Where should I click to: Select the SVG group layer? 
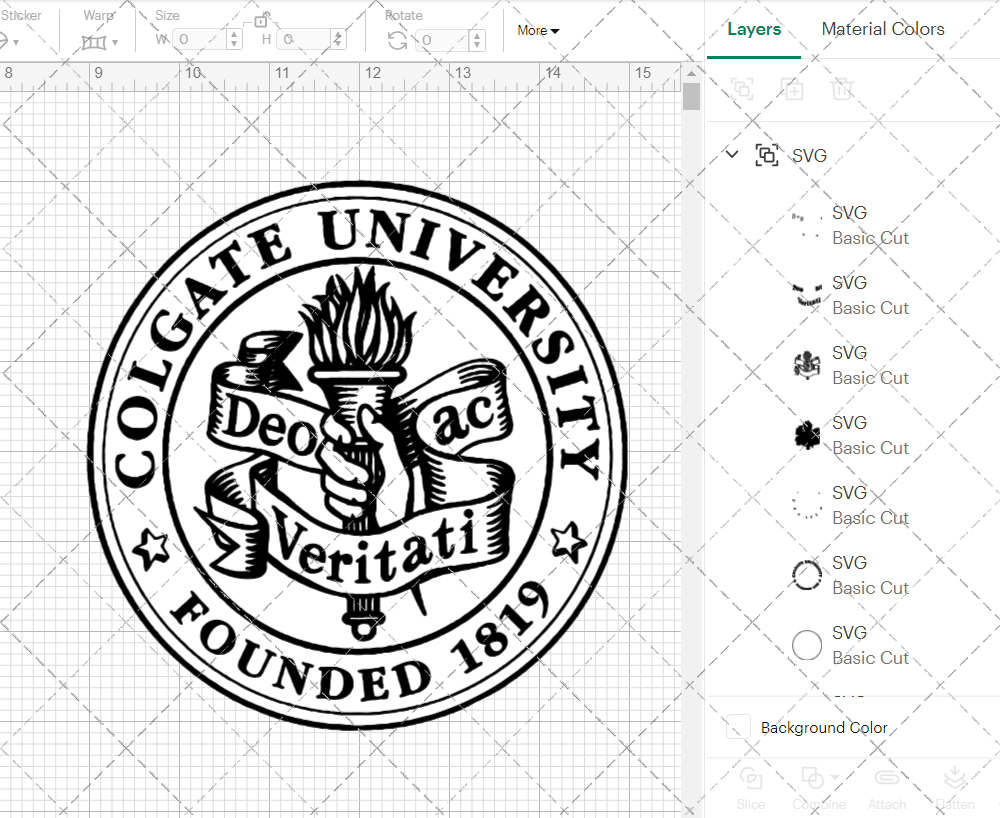(x=809, y=155)
